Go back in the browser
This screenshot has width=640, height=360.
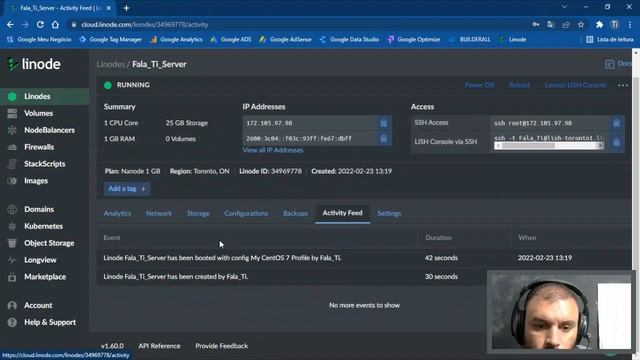[10, 24]
